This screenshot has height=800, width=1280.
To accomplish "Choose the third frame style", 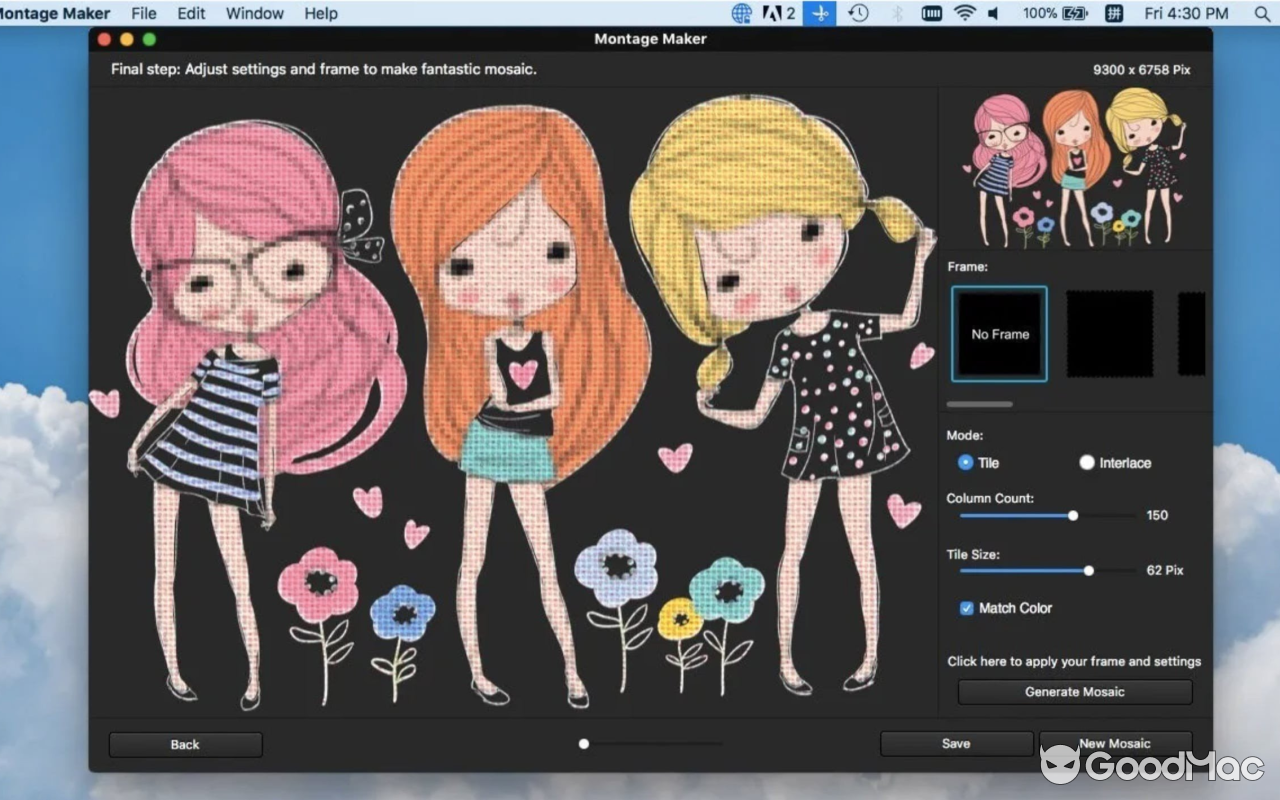I will pos(1193,333).
